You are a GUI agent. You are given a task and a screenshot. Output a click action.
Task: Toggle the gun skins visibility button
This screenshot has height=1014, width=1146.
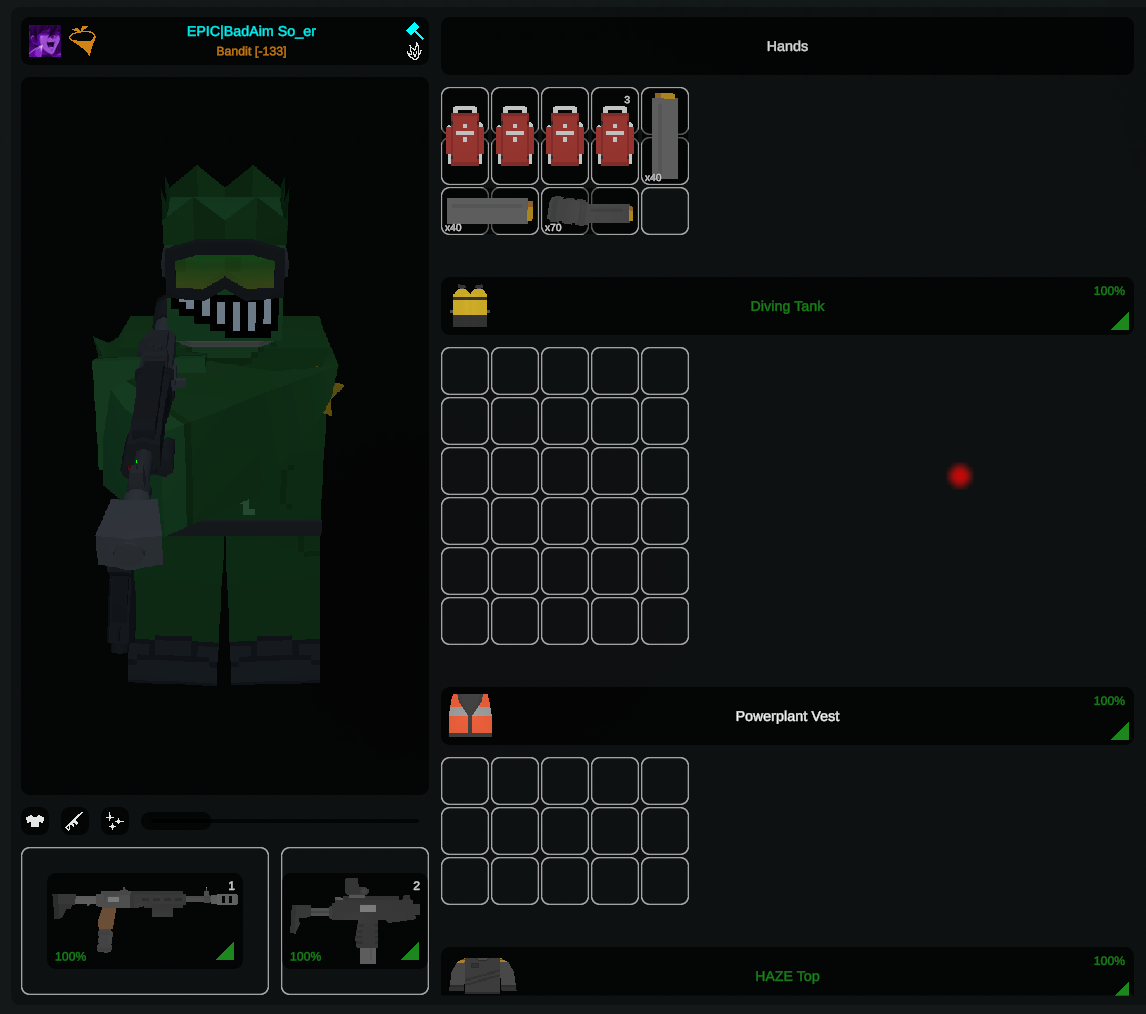(75, 821)
